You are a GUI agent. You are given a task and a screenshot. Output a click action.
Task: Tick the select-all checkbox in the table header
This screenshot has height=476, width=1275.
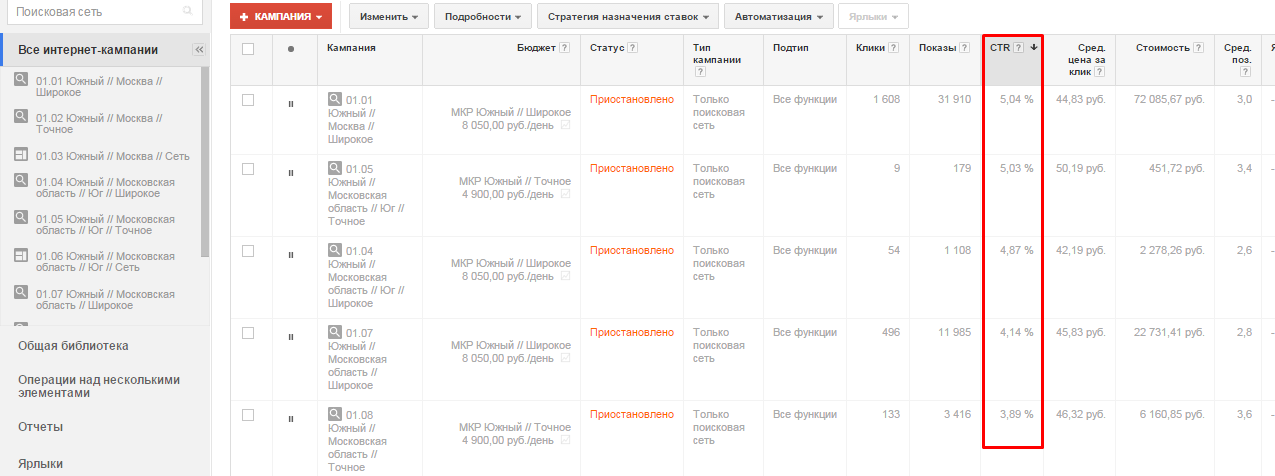[248, 49]
